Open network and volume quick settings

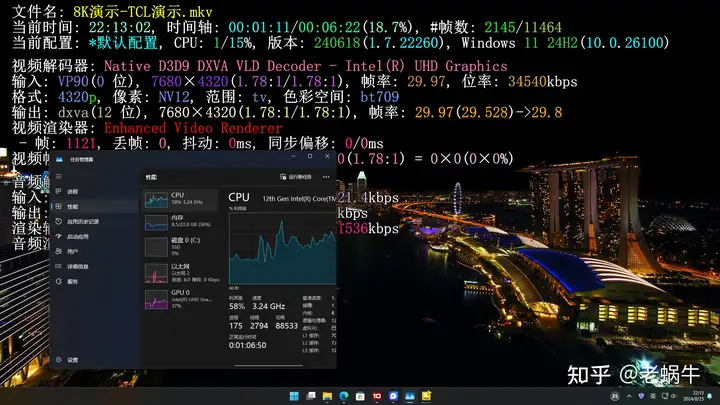tap(669, 396)
